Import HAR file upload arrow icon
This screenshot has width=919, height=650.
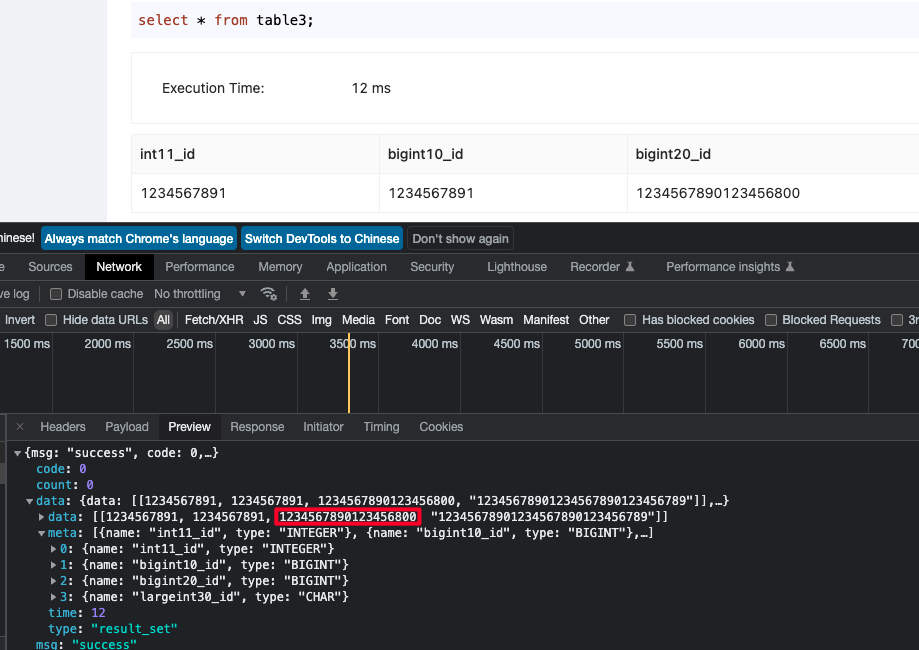click(x=305, y=294)
